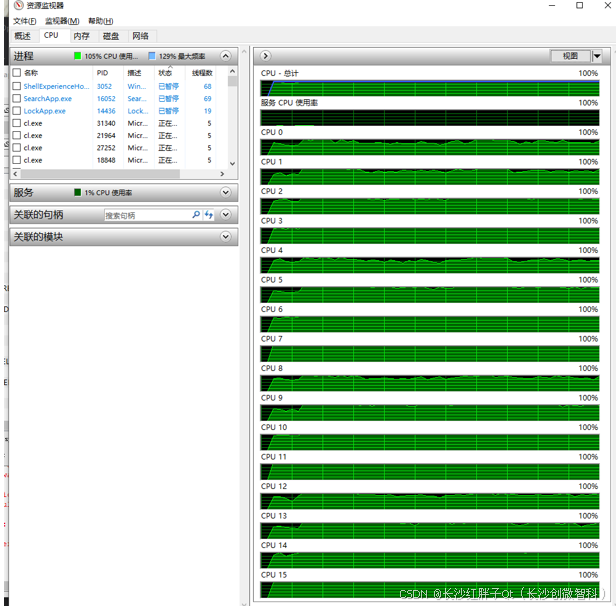This screenshot has width=616, height=606.
Task: Enable the LockApp.exe process checkbox
Action: tap(16, 111)
